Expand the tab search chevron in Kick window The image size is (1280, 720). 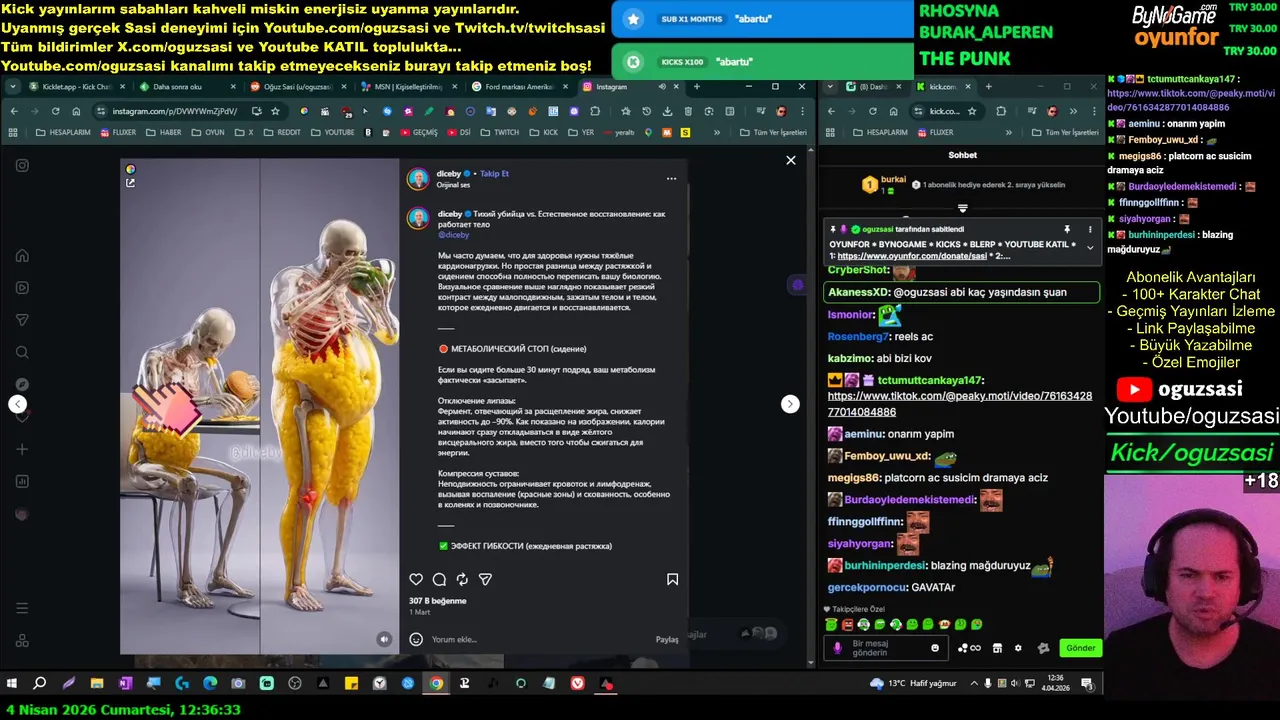(830, 87)
